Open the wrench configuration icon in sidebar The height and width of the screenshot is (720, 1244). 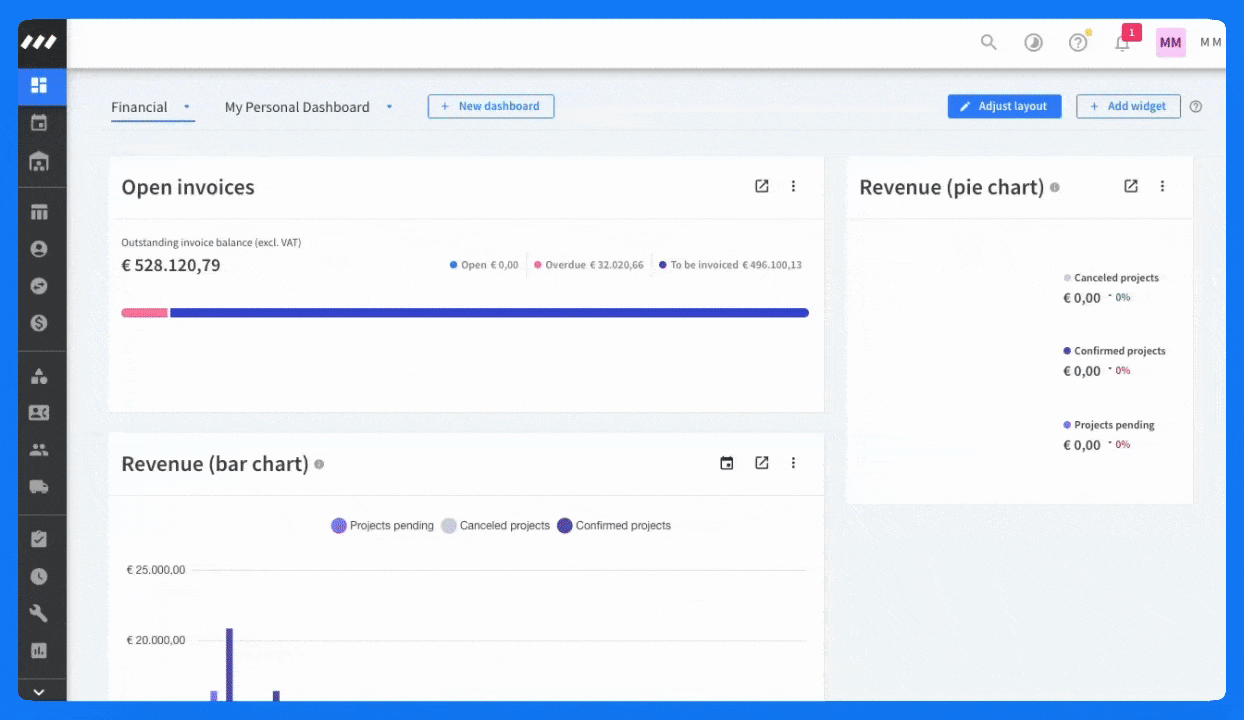[40, 613]
